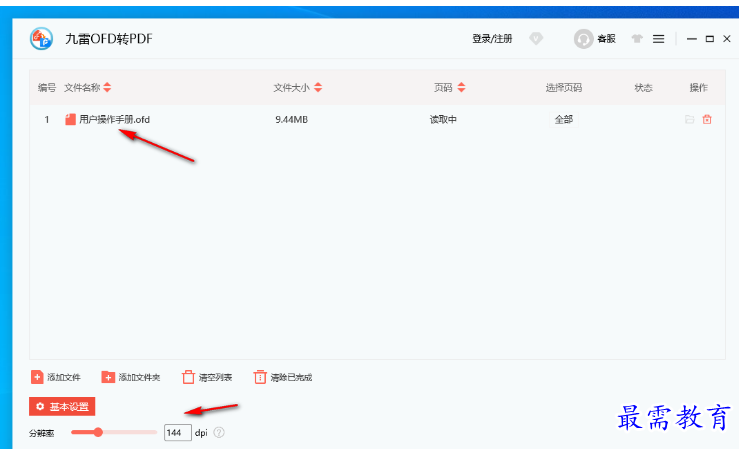Click the 添加文件夹 add folder button
Viewport: 739px width, 449px height.
(131, 377)
